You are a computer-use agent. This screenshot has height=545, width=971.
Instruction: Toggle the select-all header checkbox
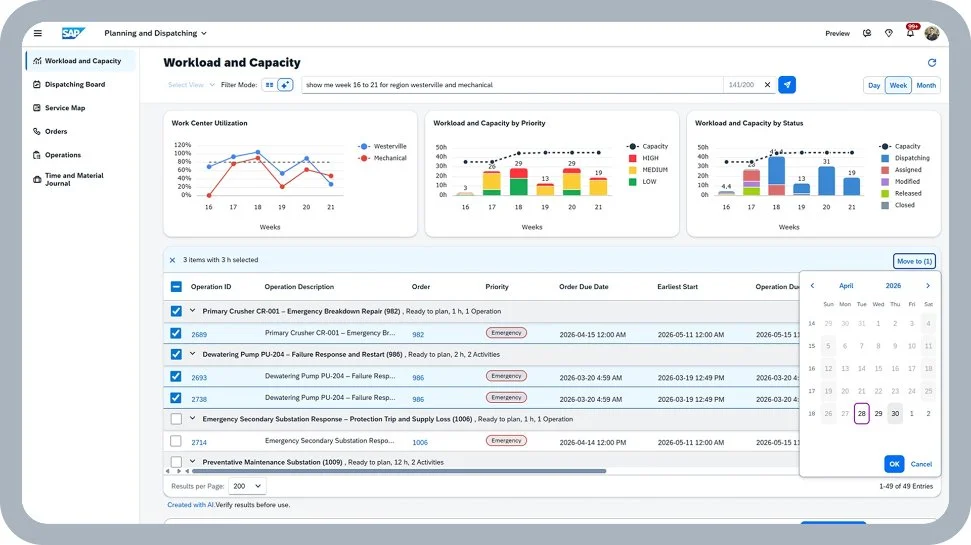(x=176, y=287)
